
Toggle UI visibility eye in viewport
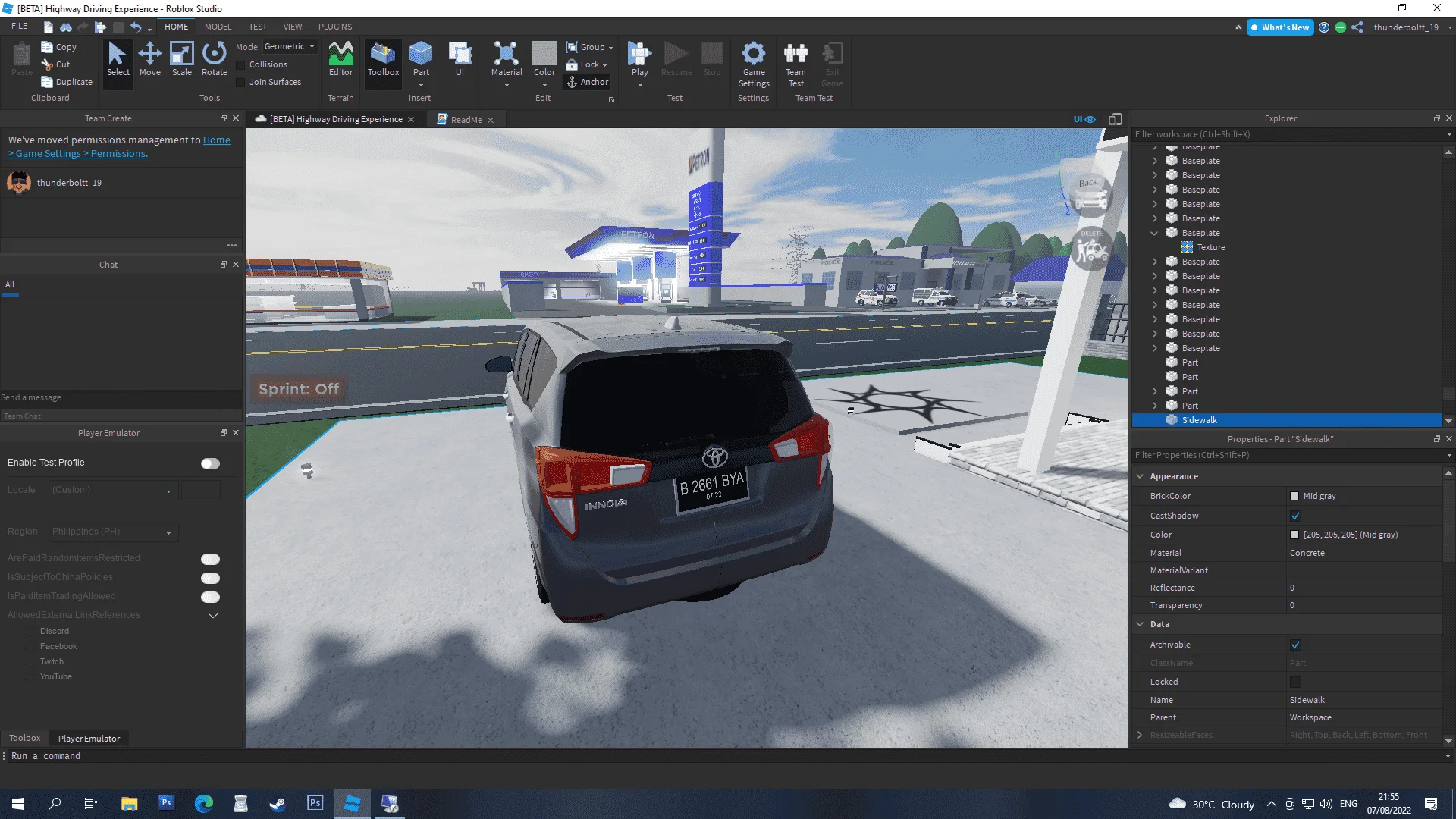click(x=1084, y=119)
